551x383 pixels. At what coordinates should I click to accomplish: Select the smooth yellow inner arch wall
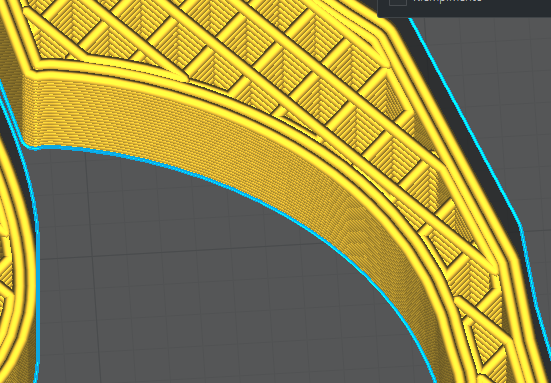(225, 141)
